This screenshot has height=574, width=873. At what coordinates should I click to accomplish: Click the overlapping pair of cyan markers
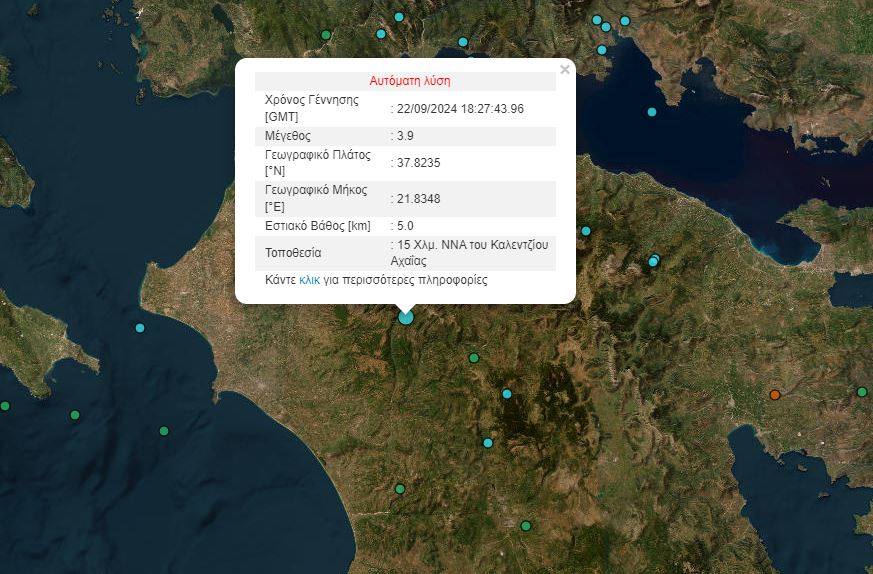(x=654, y=261)
